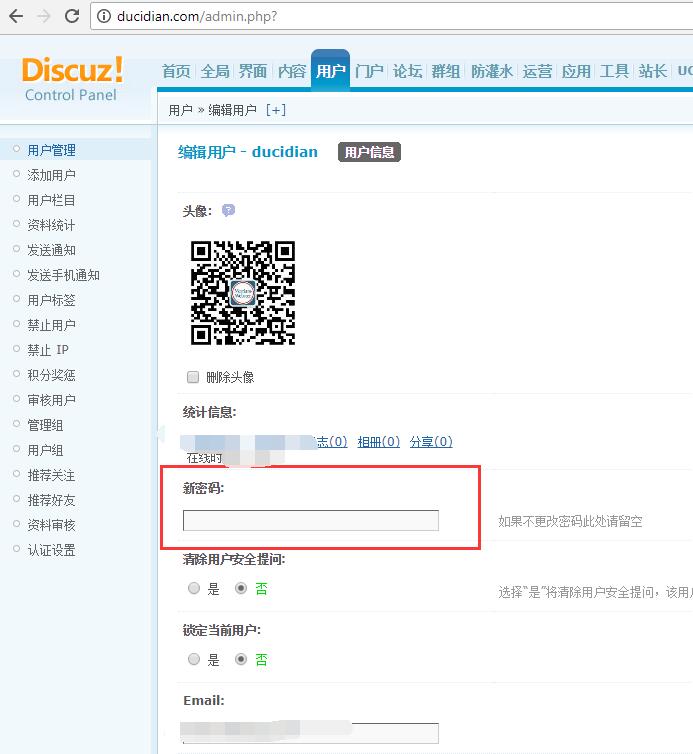Open the 相册(0) link
693x754 pixels.
[379, 441]
